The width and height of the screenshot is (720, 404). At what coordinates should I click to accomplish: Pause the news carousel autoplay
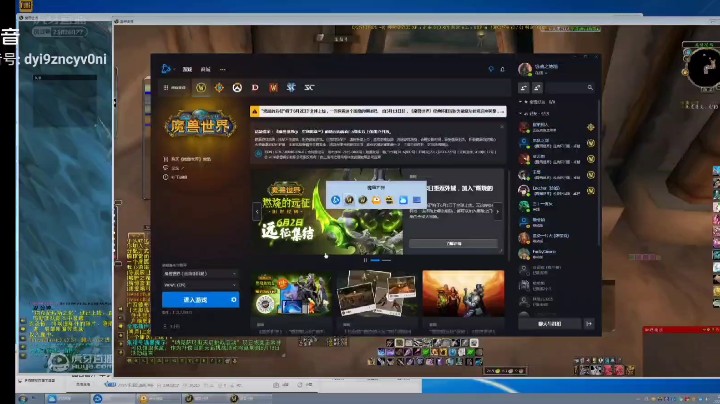point(366,260)
